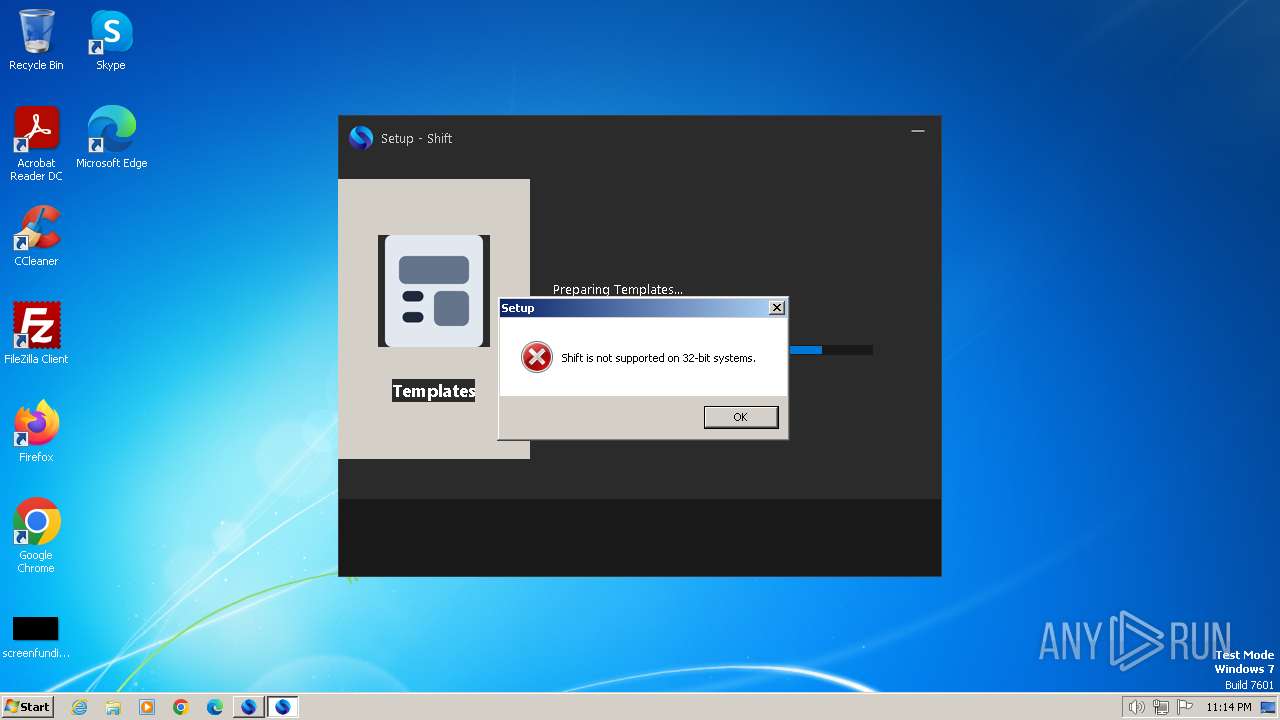The width and height of the screenshot is (1280, 720).
Task: Select the Skype desktop shortcut
Action: [x=111, y=40]
